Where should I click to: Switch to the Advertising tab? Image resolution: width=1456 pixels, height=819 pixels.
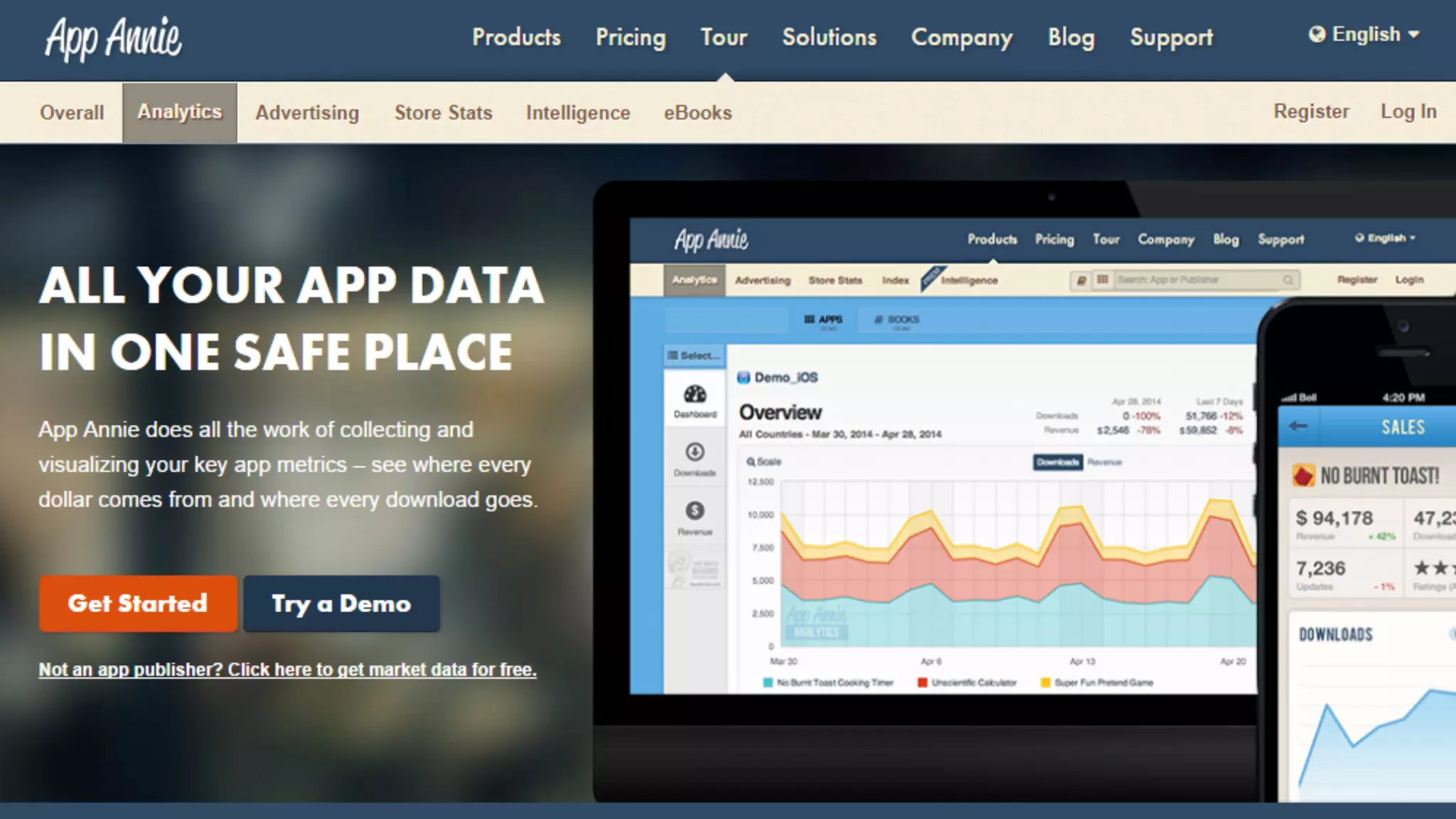point(307,112)
